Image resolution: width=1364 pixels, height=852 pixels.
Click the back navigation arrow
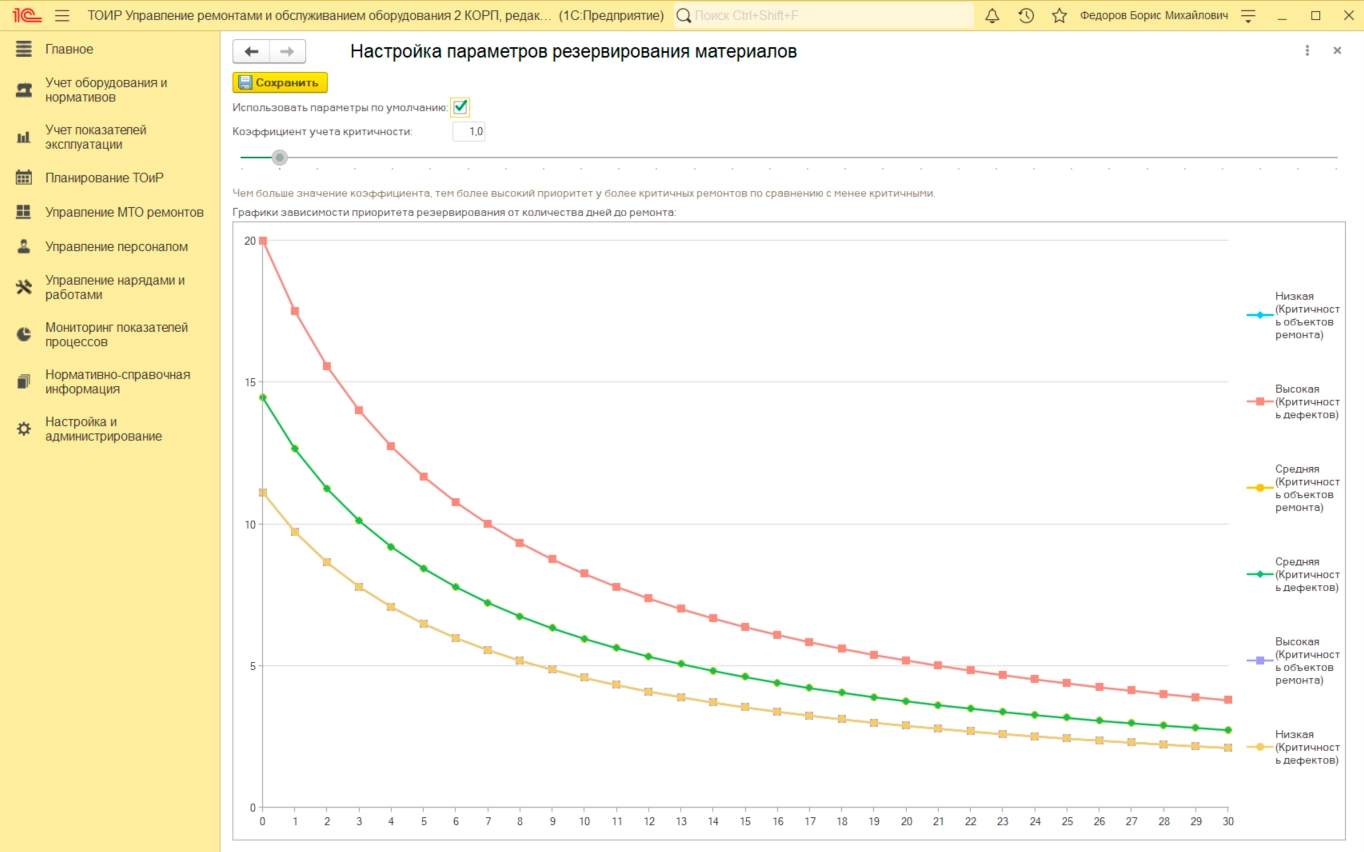point(251,52)
